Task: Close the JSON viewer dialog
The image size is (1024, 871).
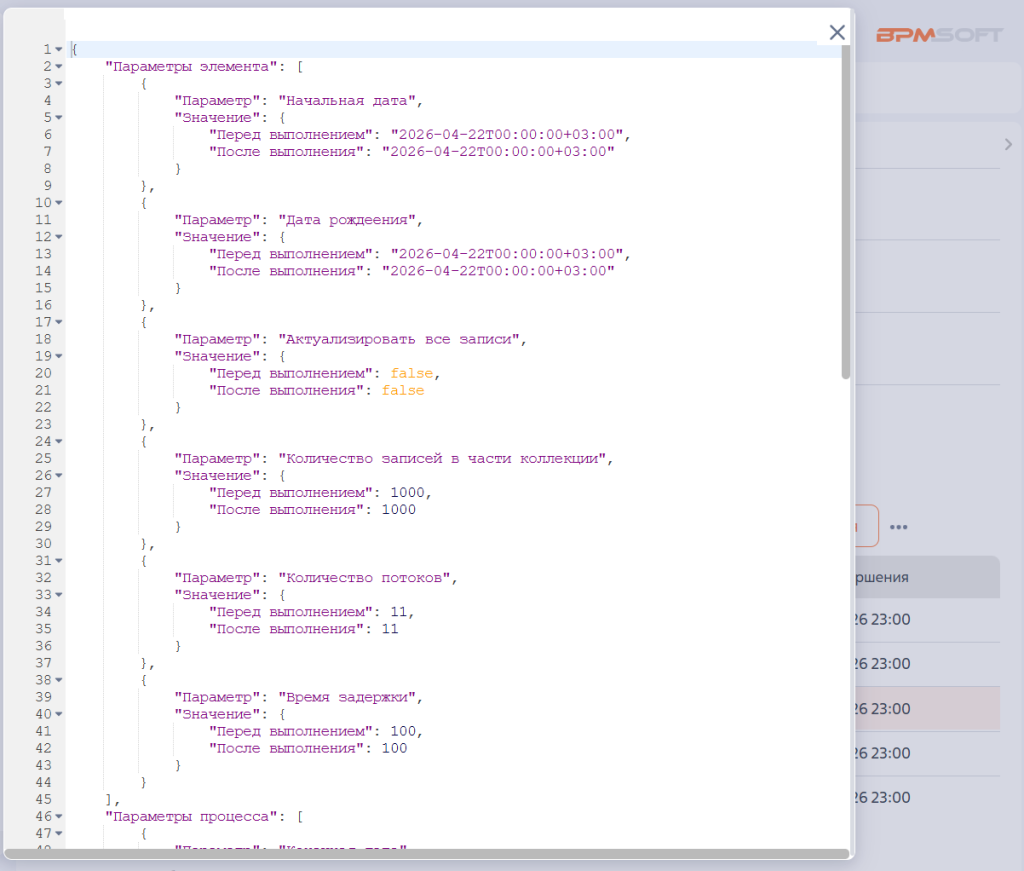Action: pyautogui.click(x=837, y=33)
